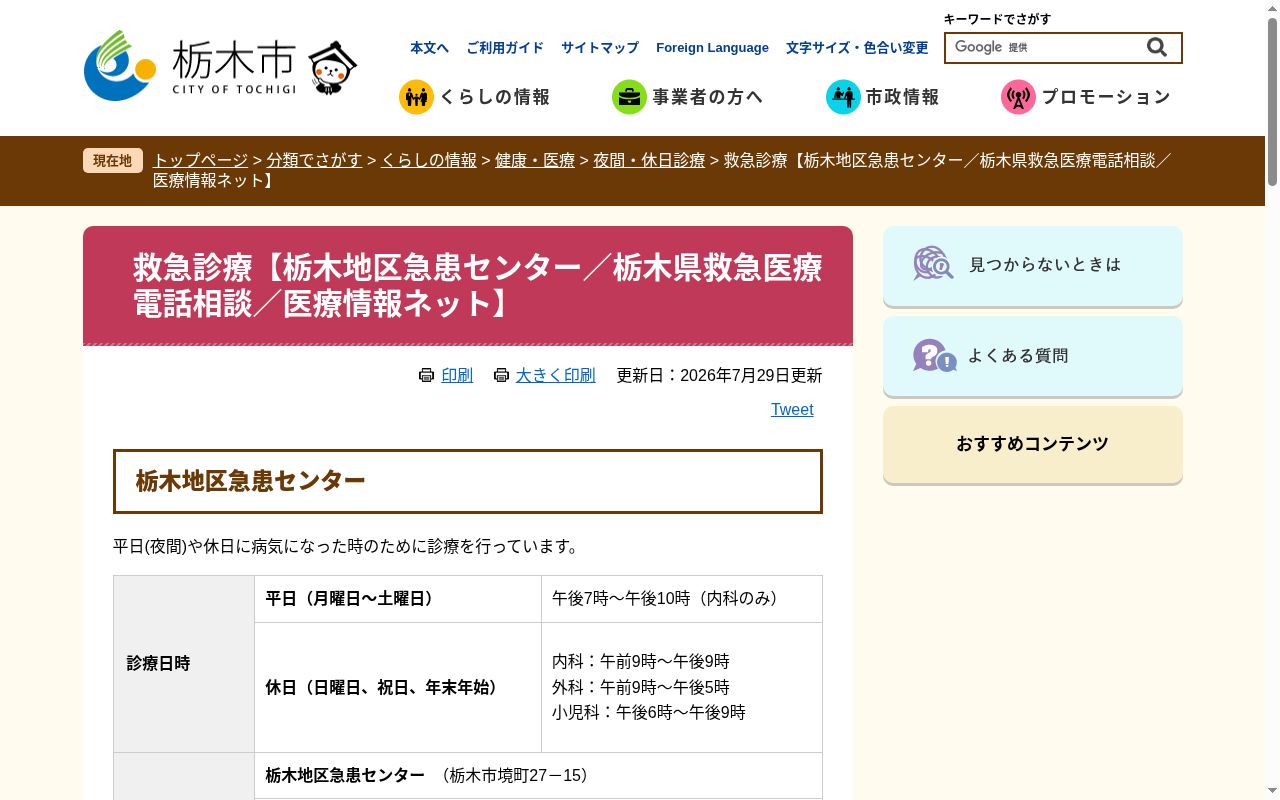This screenshot has height=800, width=1280.
Task: Go to 健康・医療 breadcrumb
Action: [535, 160]
